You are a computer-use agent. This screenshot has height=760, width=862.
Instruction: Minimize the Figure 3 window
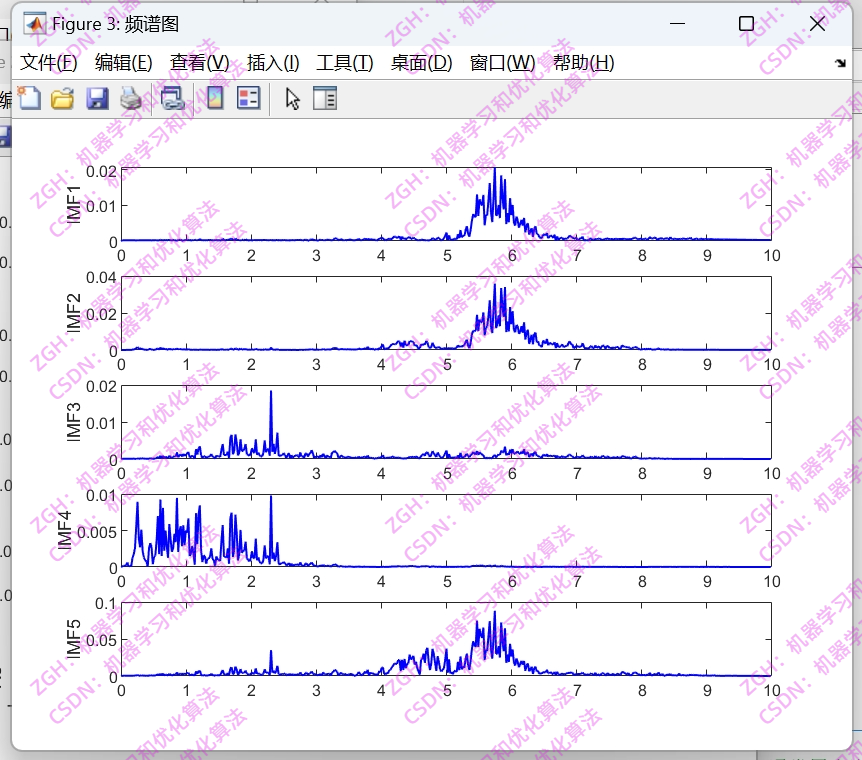(677, 23)
